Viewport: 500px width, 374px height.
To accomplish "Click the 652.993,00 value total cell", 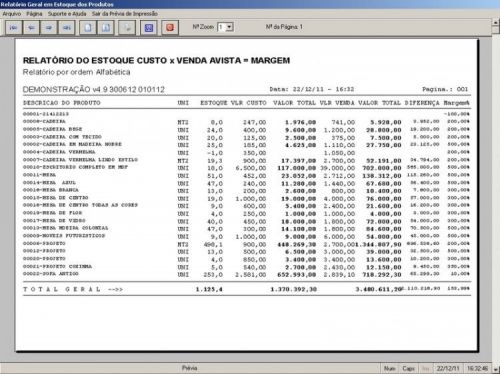I will 296,275.
